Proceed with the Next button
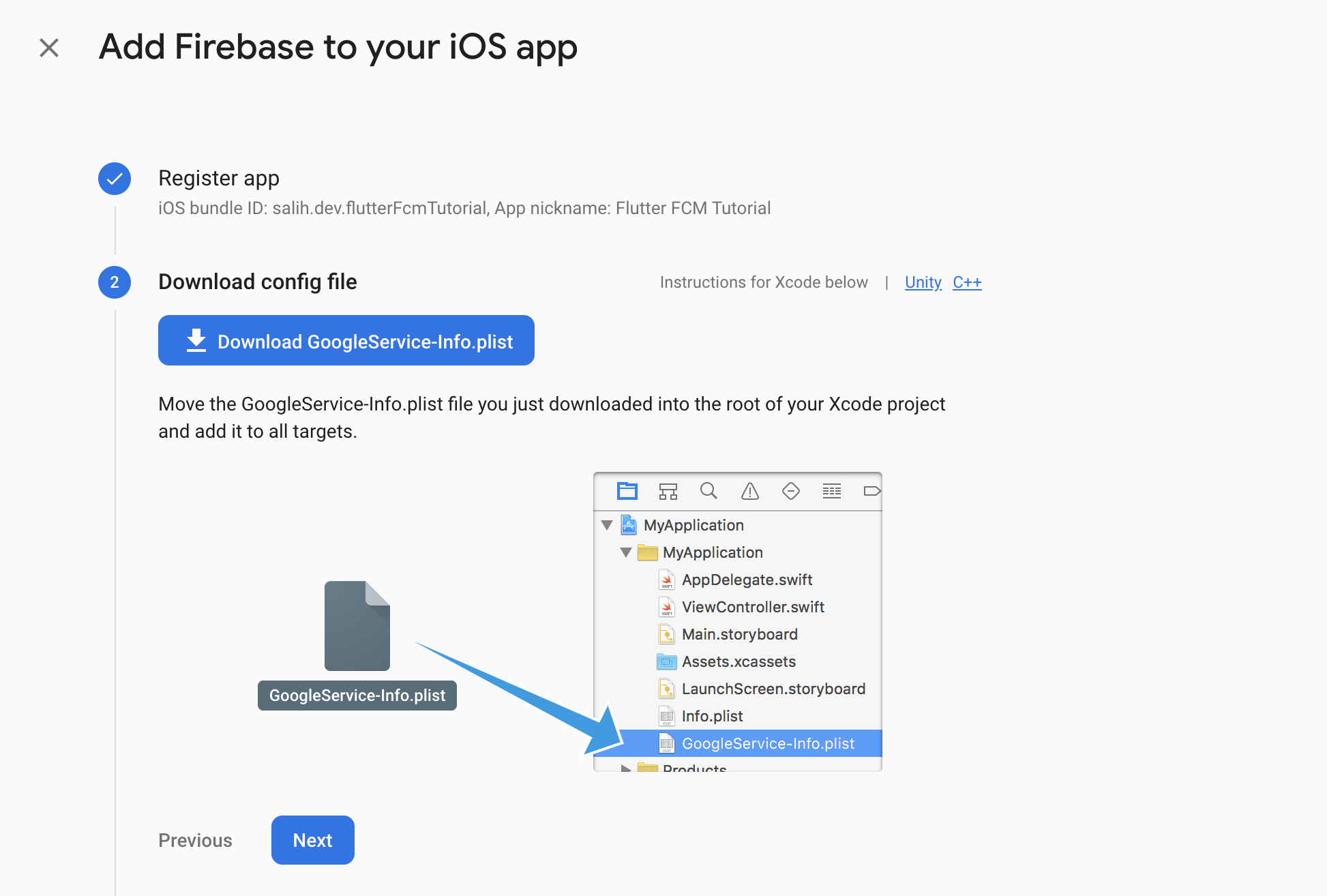 312,840
